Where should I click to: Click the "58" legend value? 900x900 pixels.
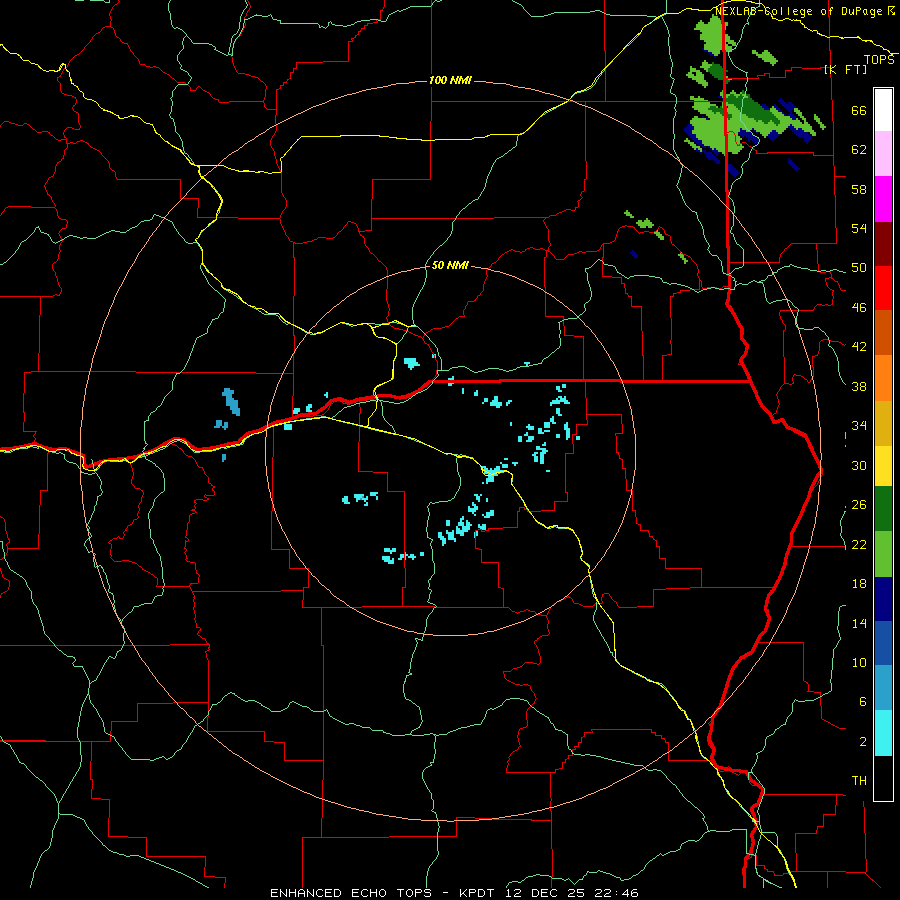coord(859,189)
